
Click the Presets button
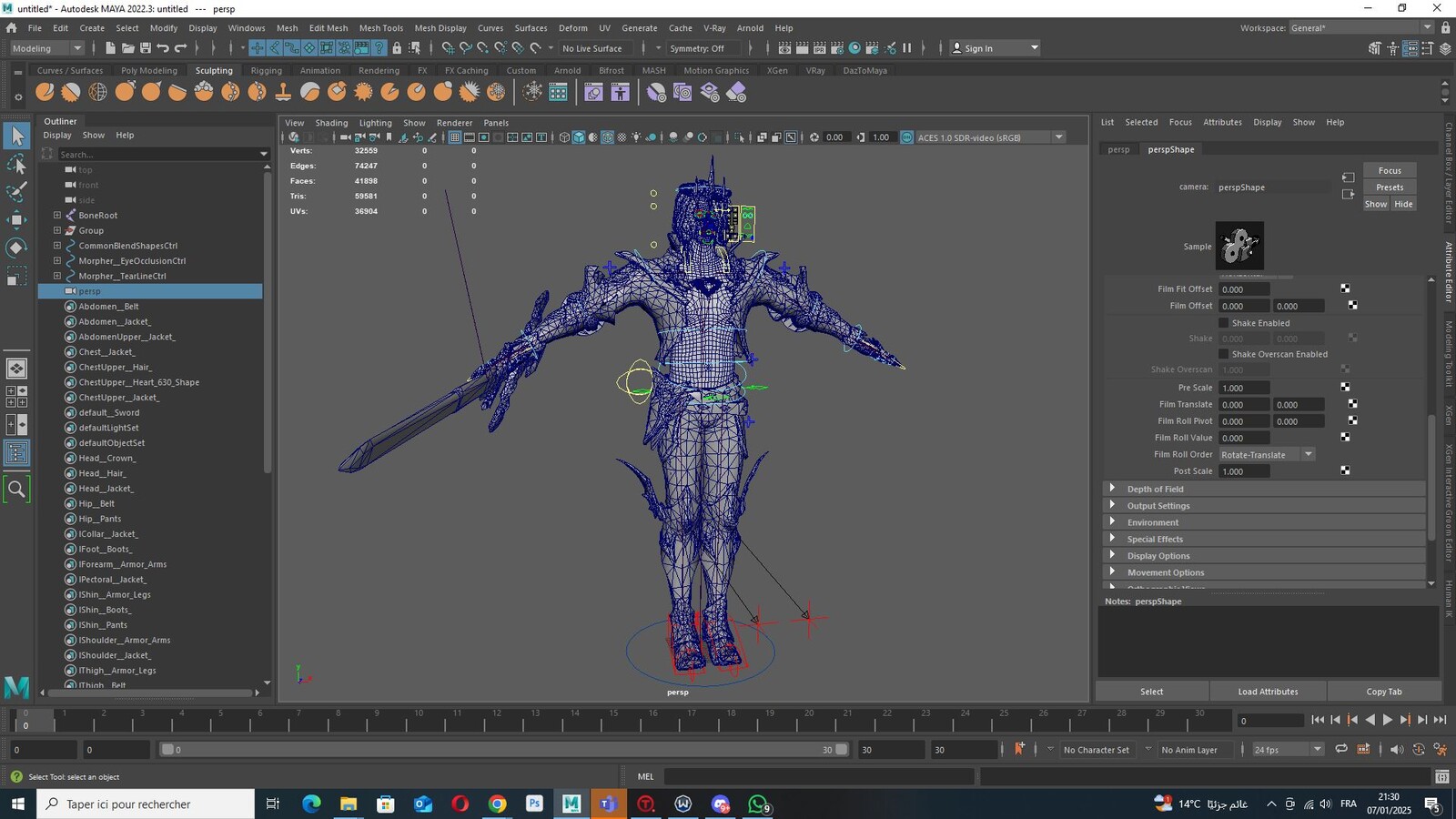pyautogui.click(x=1390, y=187)
